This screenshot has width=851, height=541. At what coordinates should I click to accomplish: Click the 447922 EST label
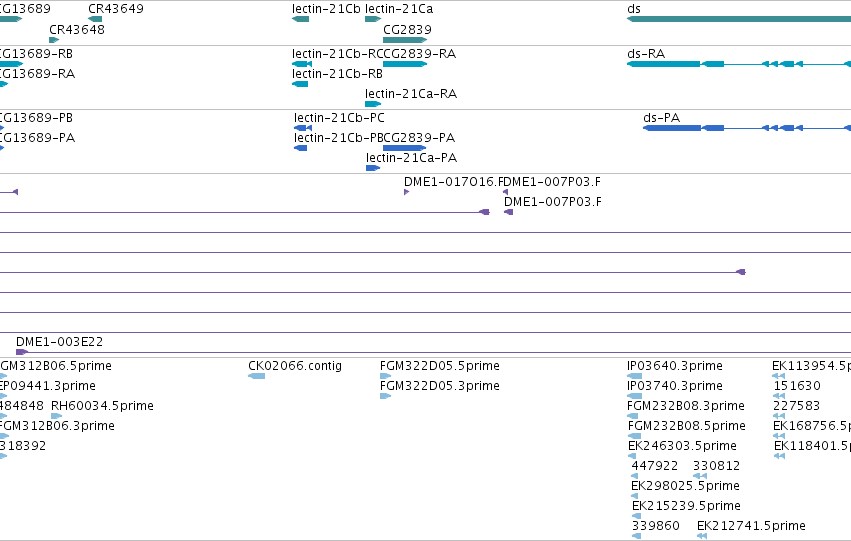pos(655,466)
